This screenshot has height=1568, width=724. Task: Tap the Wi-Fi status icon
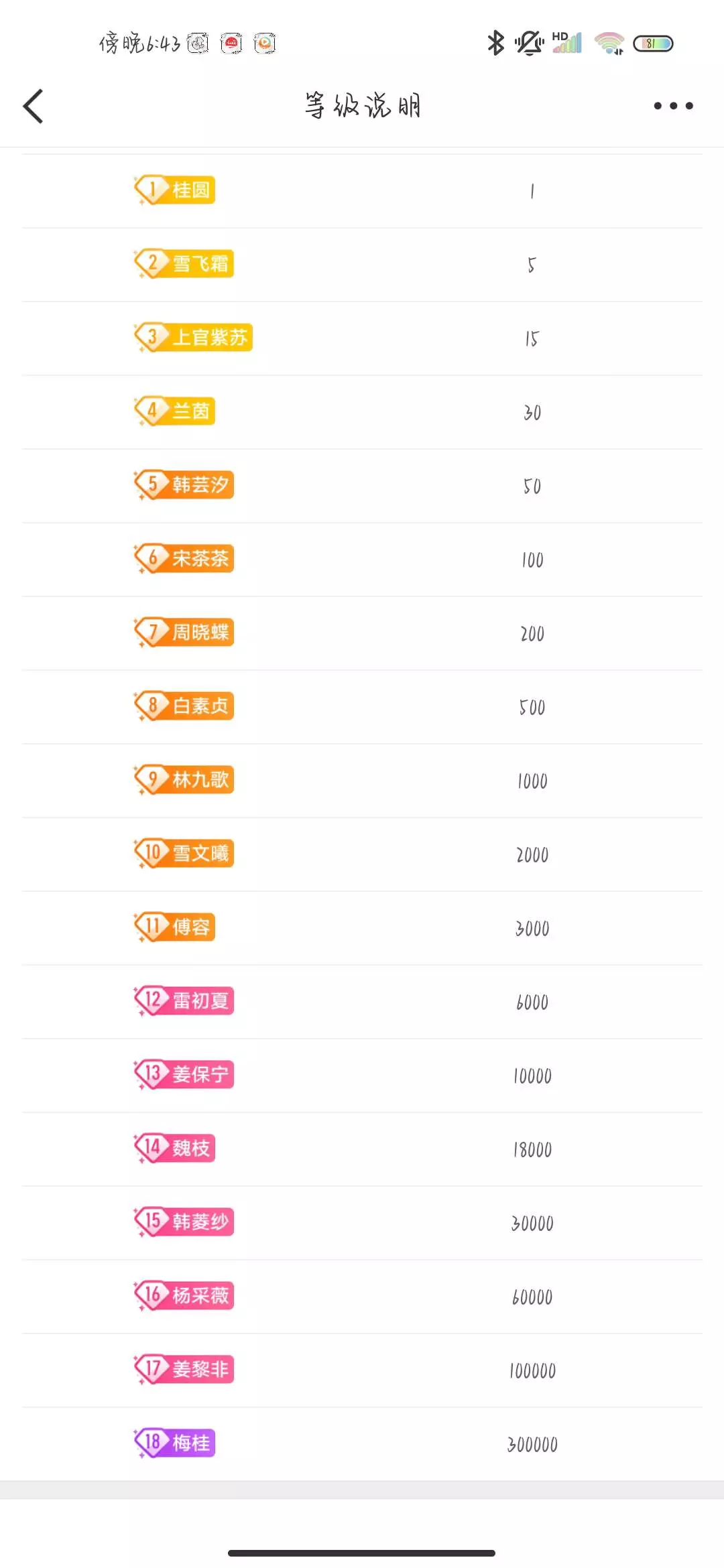[609, 44]
